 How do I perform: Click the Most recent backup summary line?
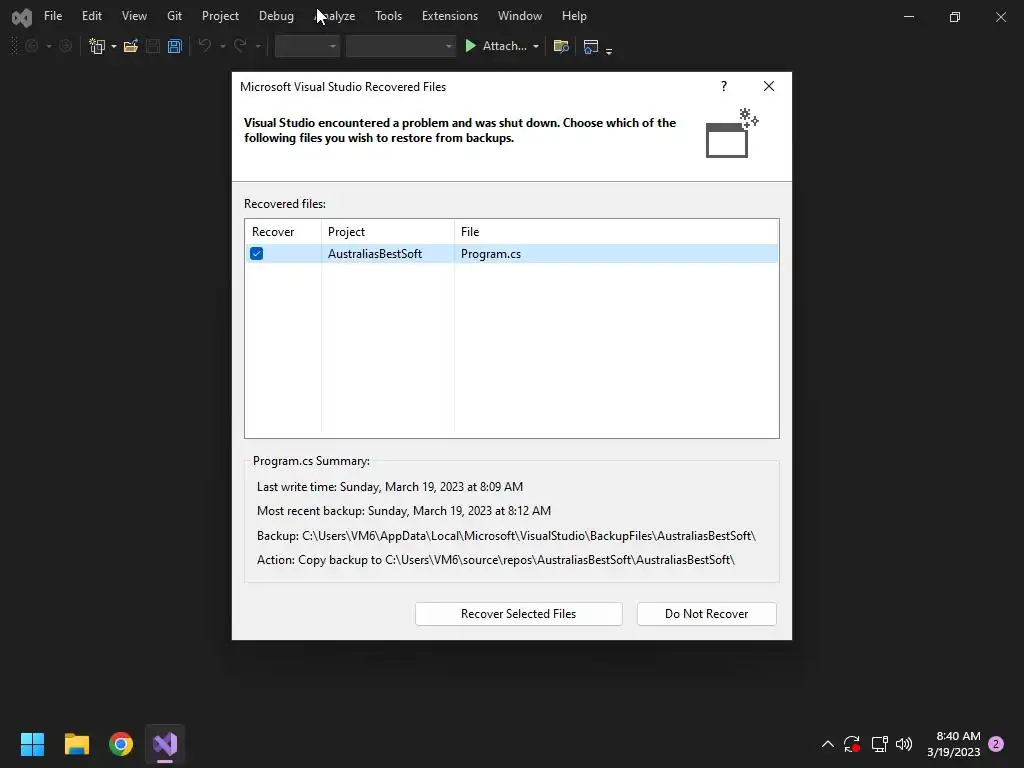tap(404, 511)
